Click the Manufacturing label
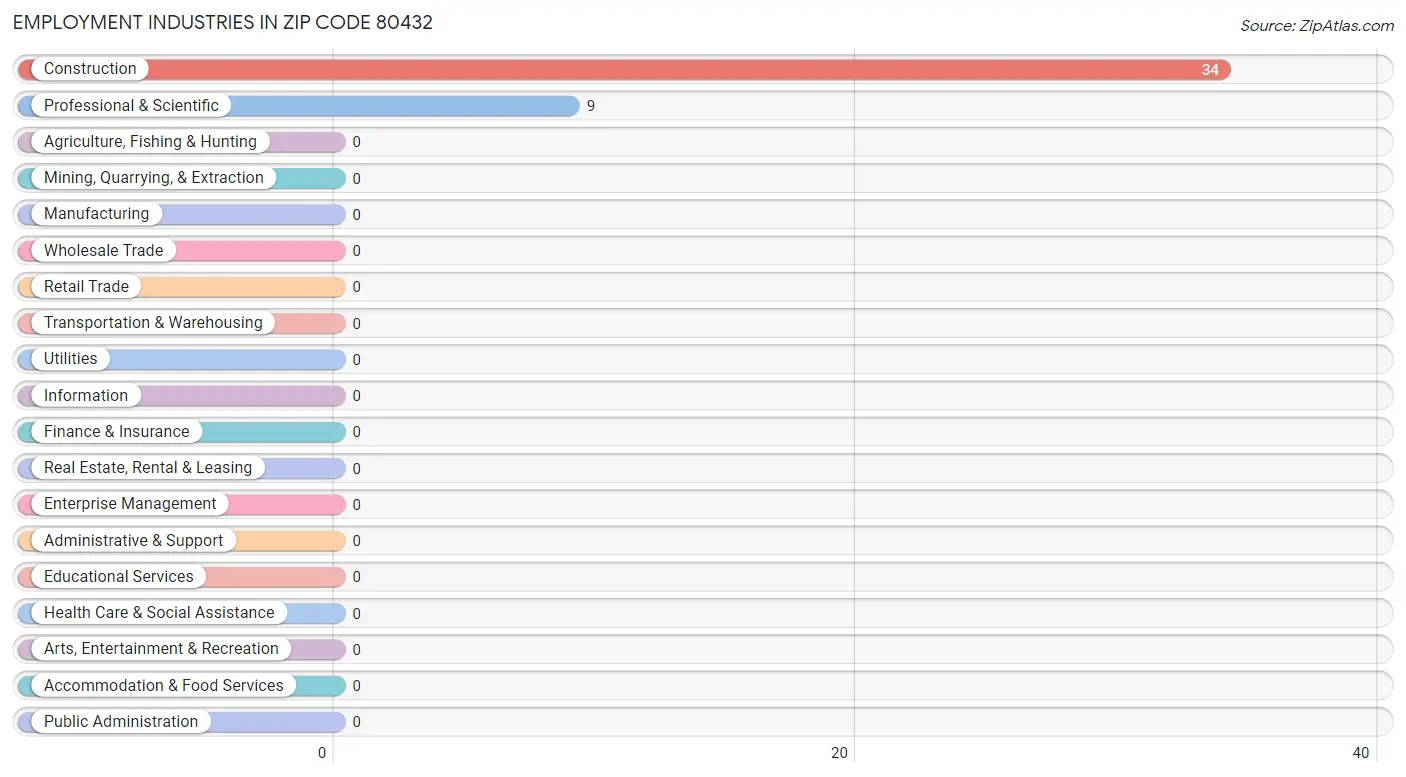This screenshot has height=777, width=1406. [x=96, y=214]
